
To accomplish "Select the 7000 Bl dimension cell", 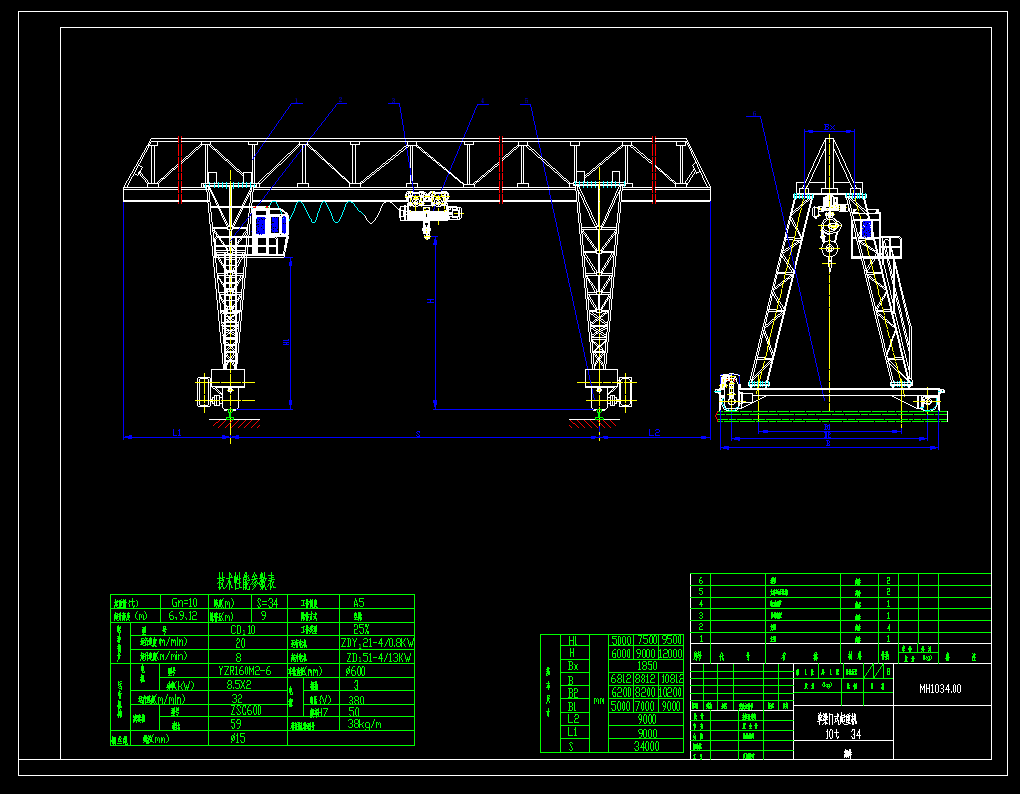I will tap(645, 706).
